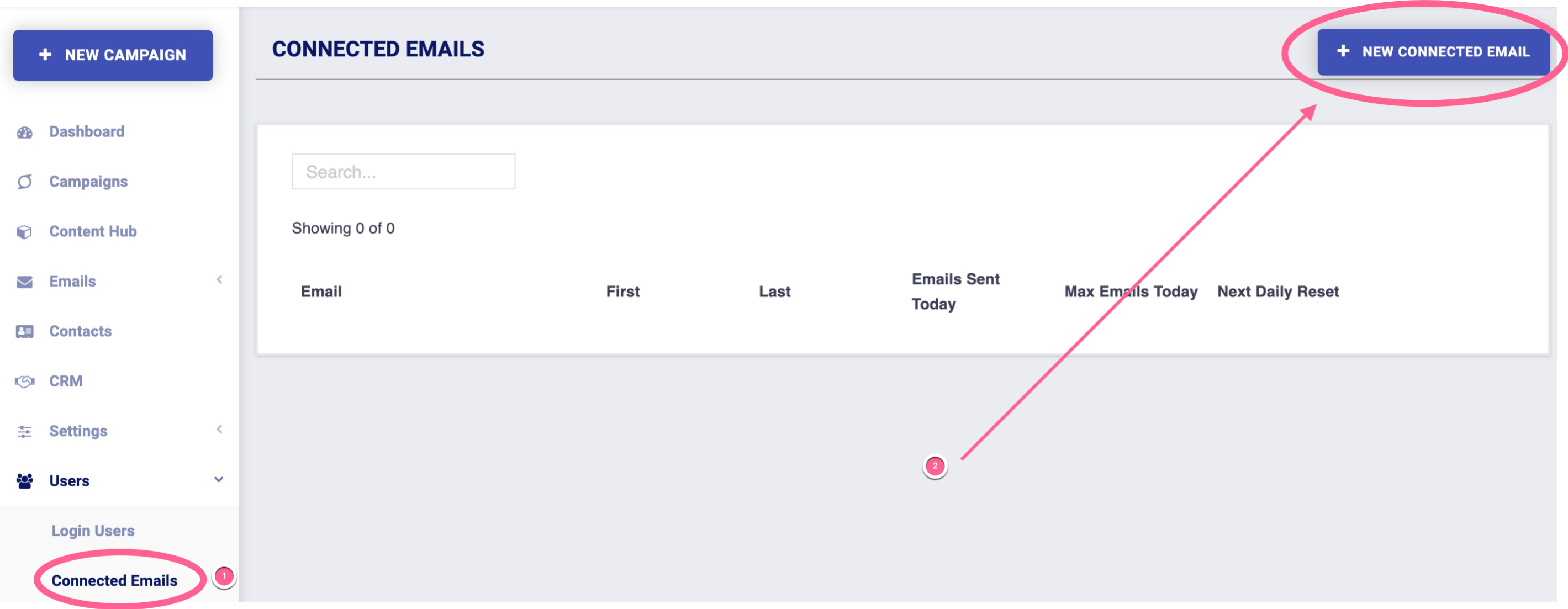Click the Users group icon
Screen dimensions: 1568x609
coord(24,481)
